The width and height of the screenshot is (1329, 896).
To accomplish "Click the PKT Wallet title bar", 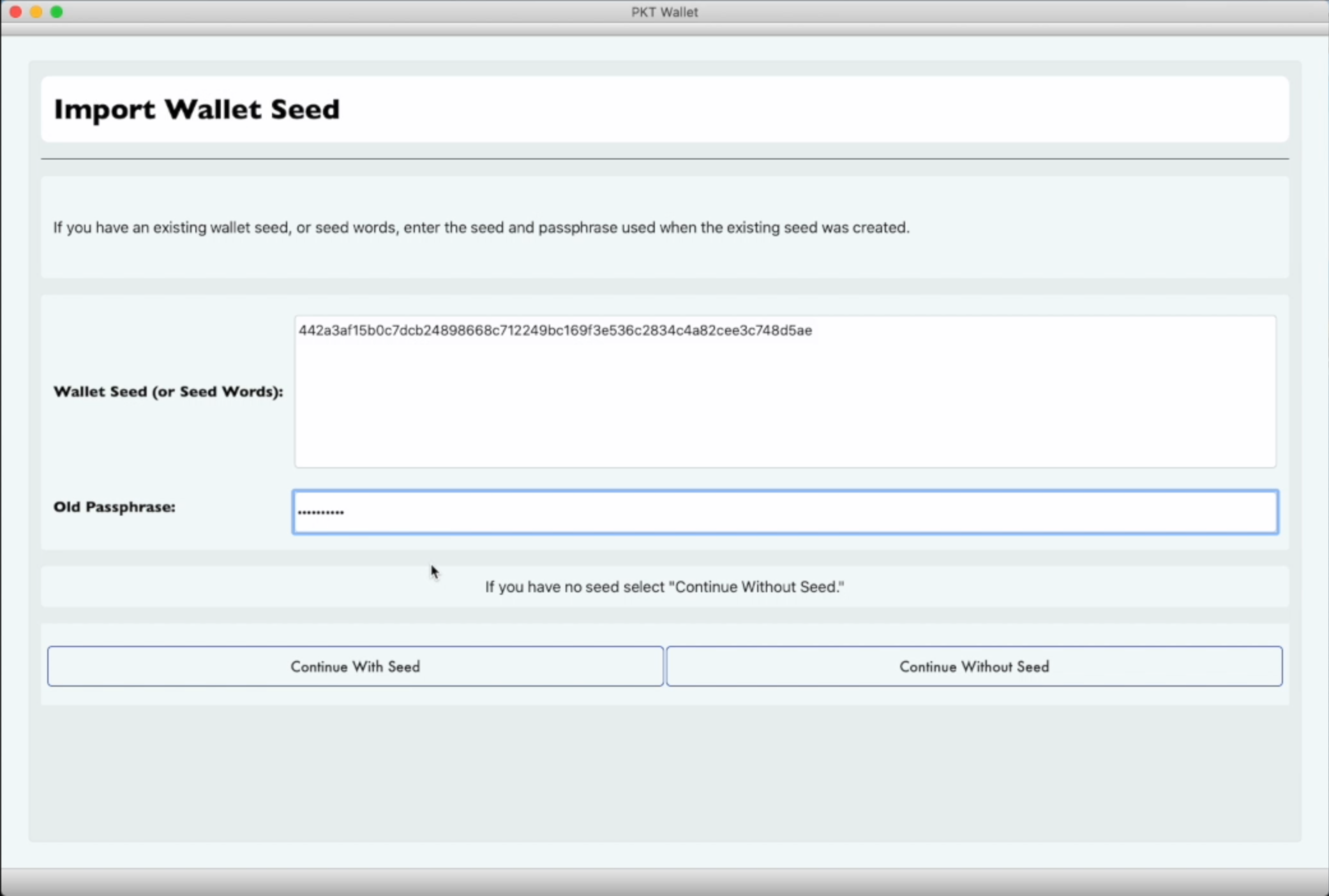I will (664, 11).
